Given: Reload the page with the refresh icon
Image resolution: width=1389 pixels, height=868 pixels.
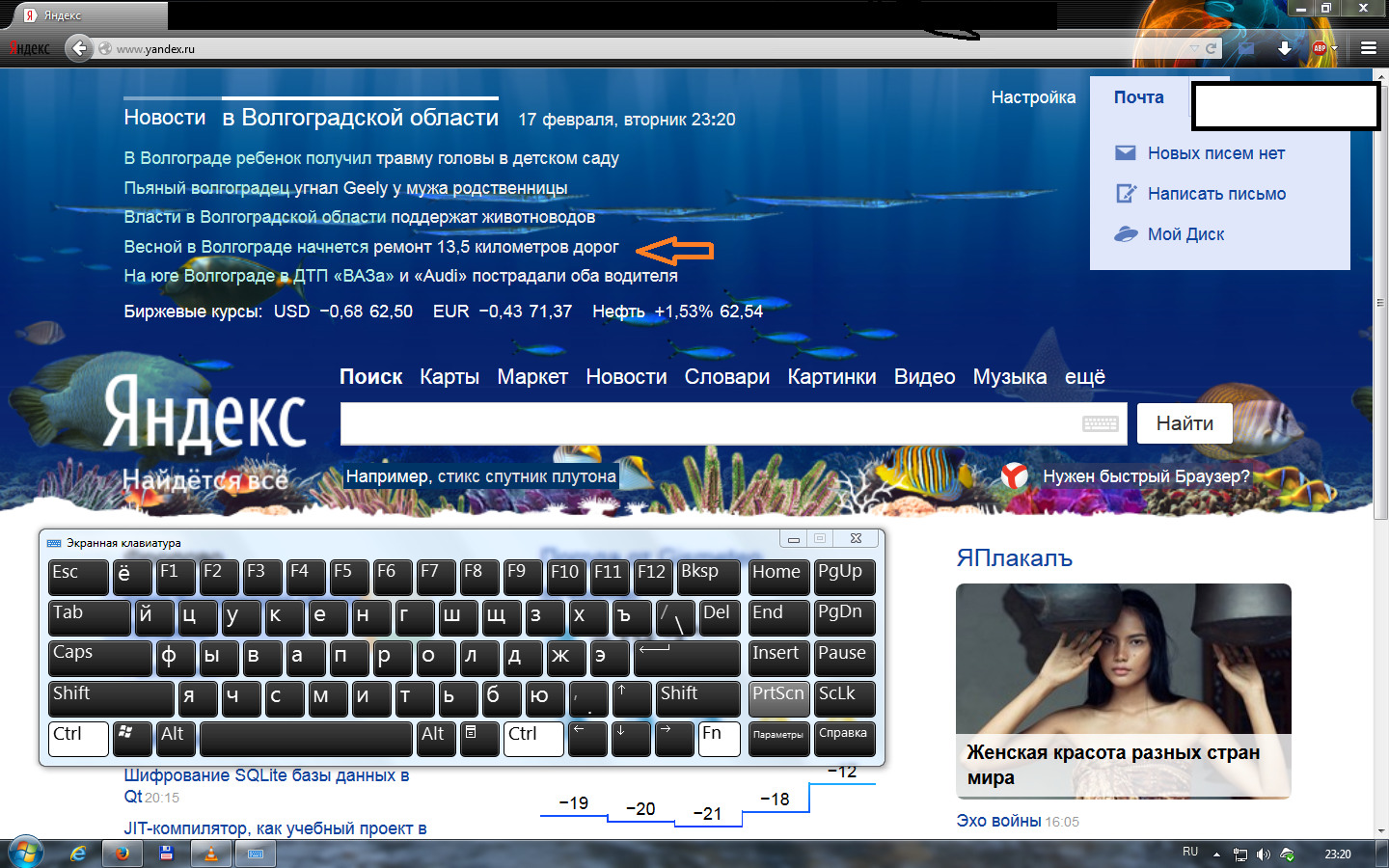Looking at the screenshot, I should [x=1211, y=48].
